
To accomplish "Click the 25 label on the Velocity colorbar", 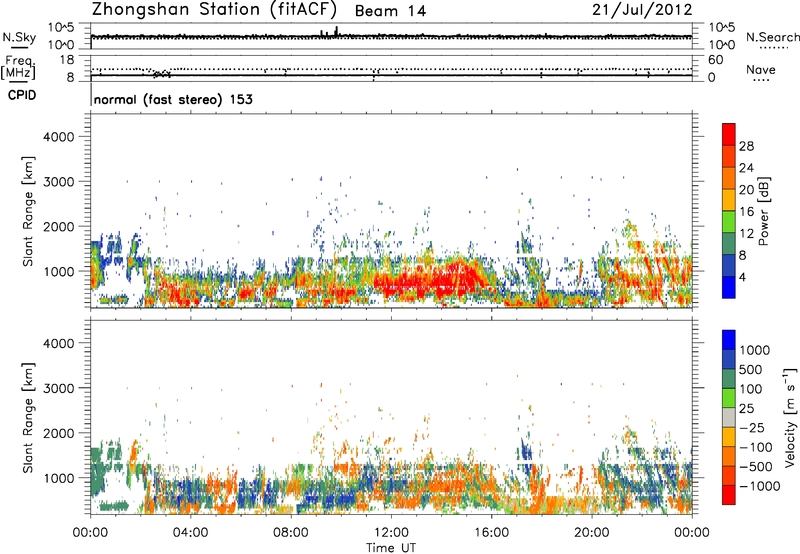I will click(x=748, y=408).
